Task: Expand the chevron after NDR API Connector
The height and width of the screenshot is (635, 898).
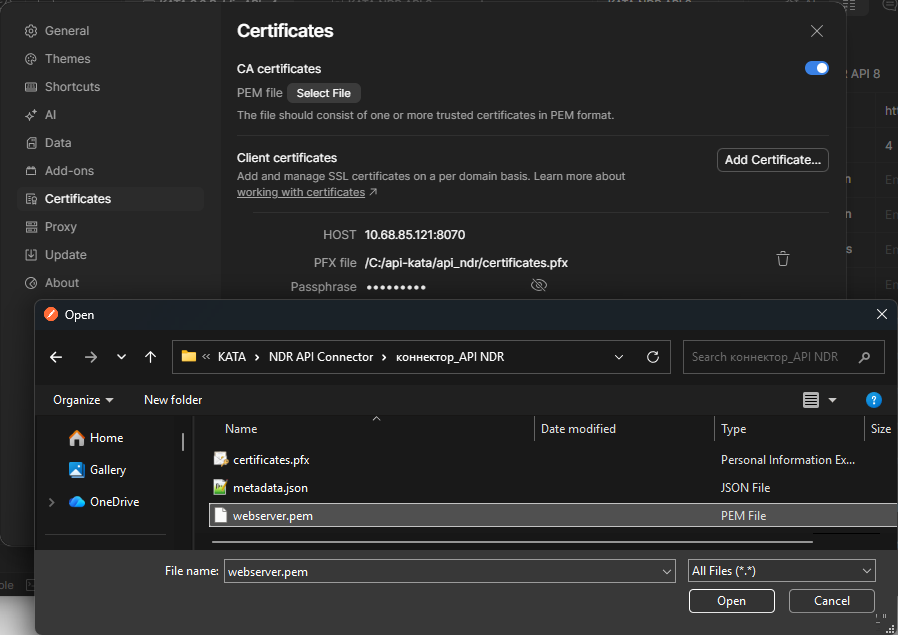Action: click(x=384, y=357)
